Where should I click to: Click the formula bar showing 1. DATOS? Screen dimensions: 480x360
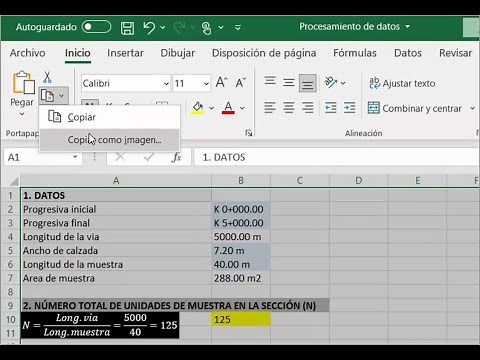pyautogui.click(x=337, y=157)
